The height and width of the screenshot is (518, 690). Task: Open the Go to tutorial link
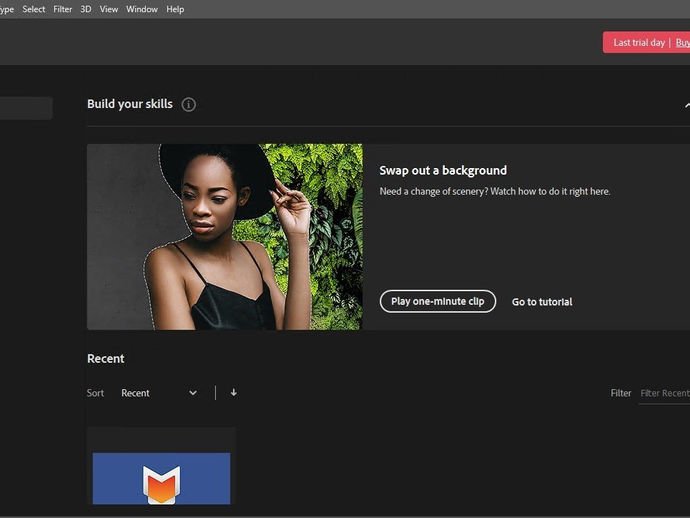point(542,302)
